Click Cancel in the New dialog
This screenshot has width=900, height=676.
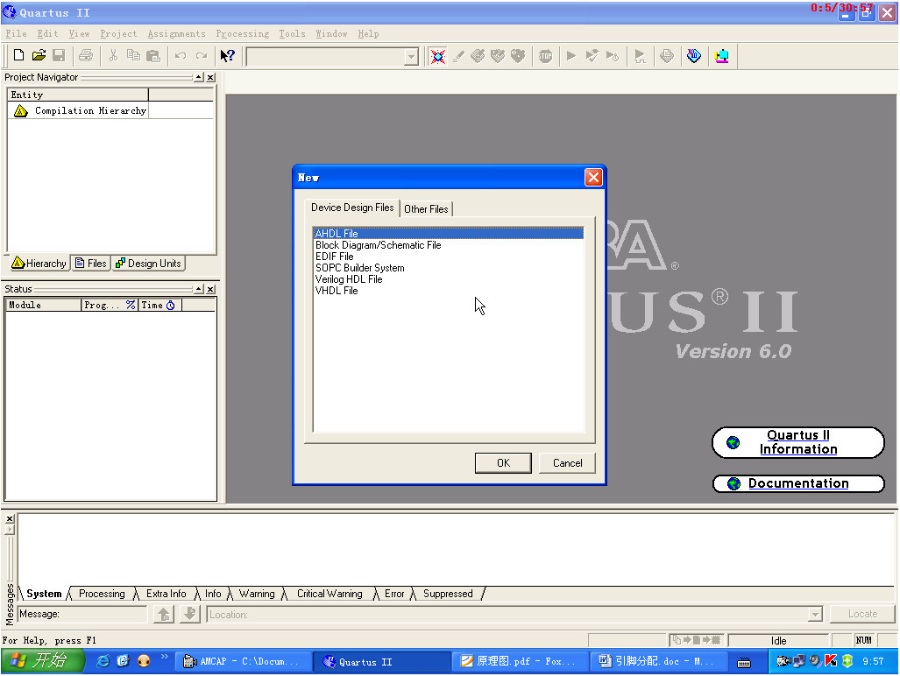coord(567,463)
